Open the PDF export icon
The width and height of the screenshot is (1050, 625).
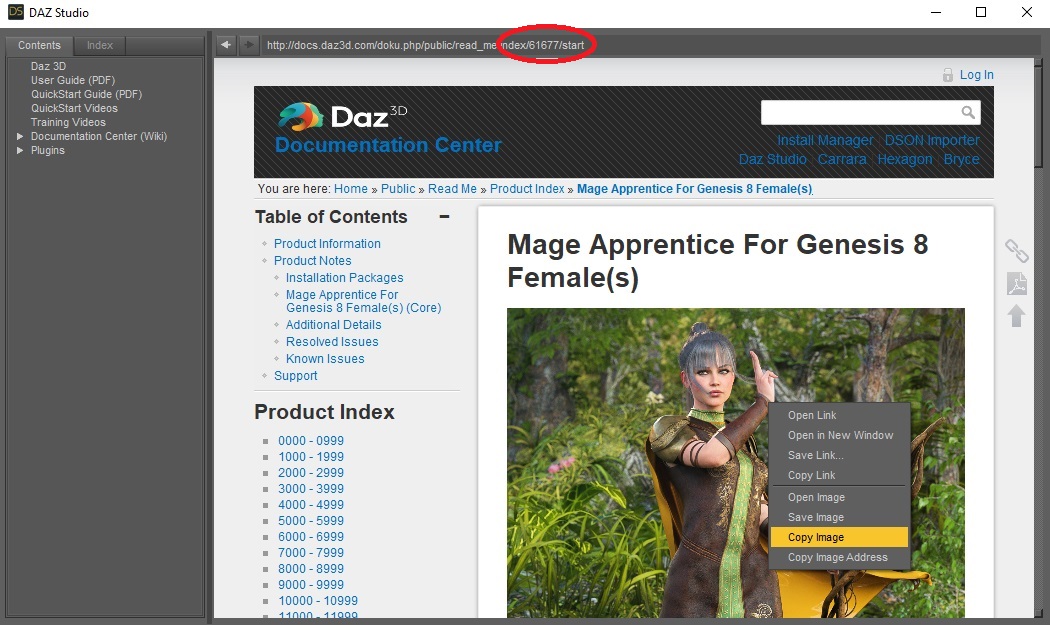point(1016,285)
